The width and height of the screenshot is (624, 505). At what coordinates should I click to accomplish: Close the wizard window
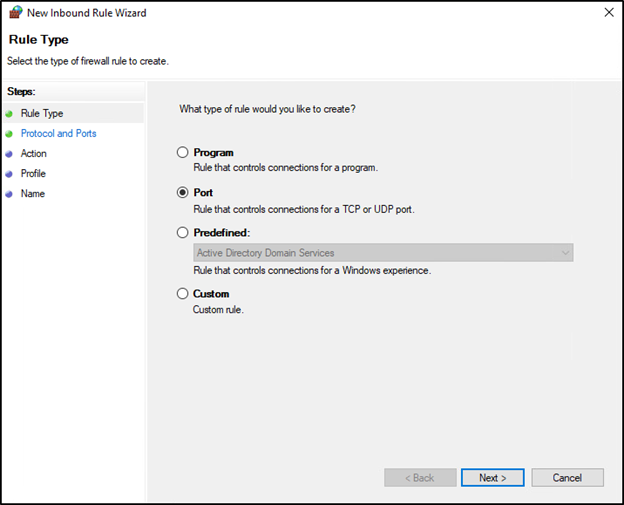(608, 13)
